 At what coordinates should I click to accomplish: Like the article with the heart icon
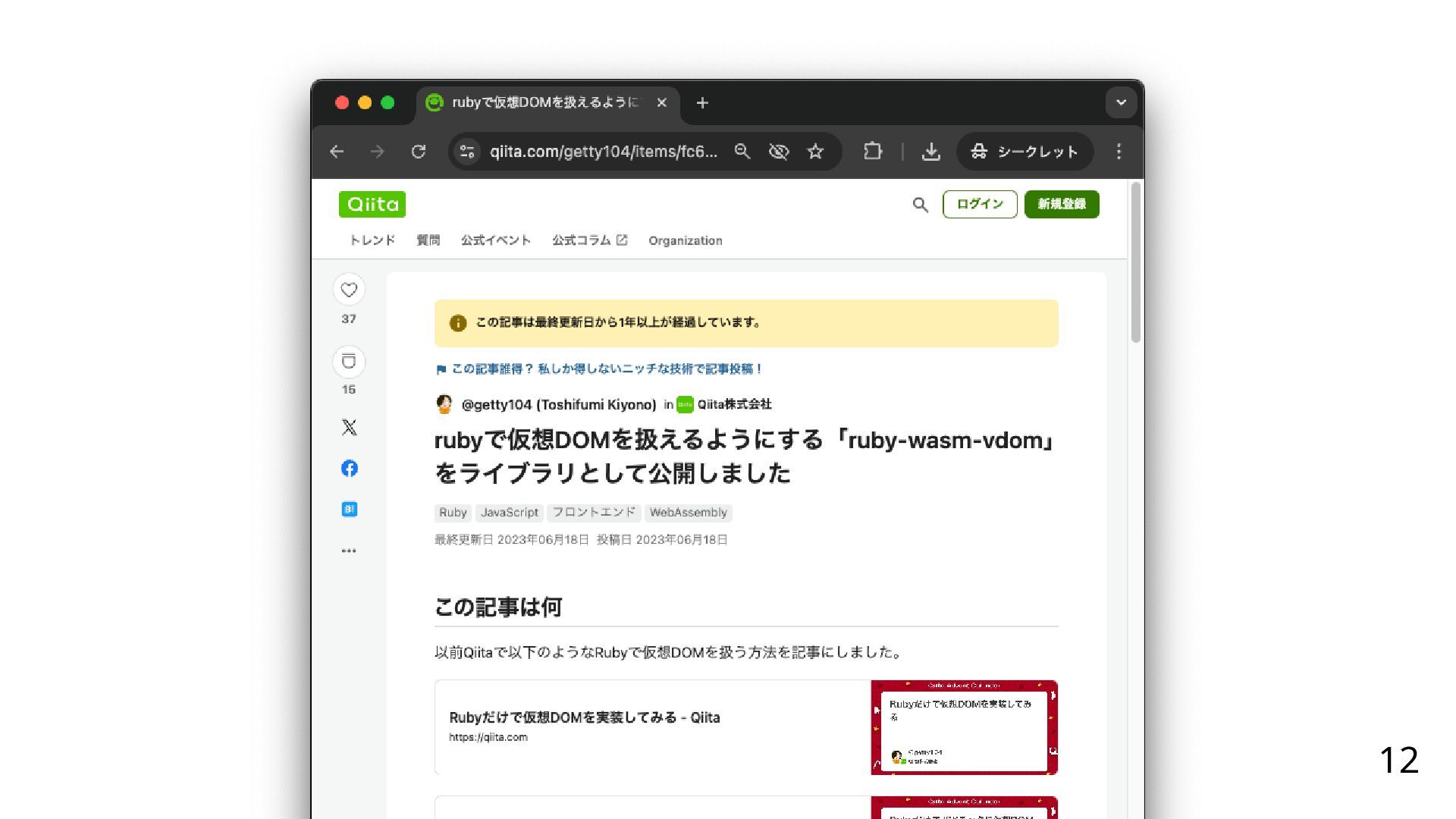click(x=349, y=290)
